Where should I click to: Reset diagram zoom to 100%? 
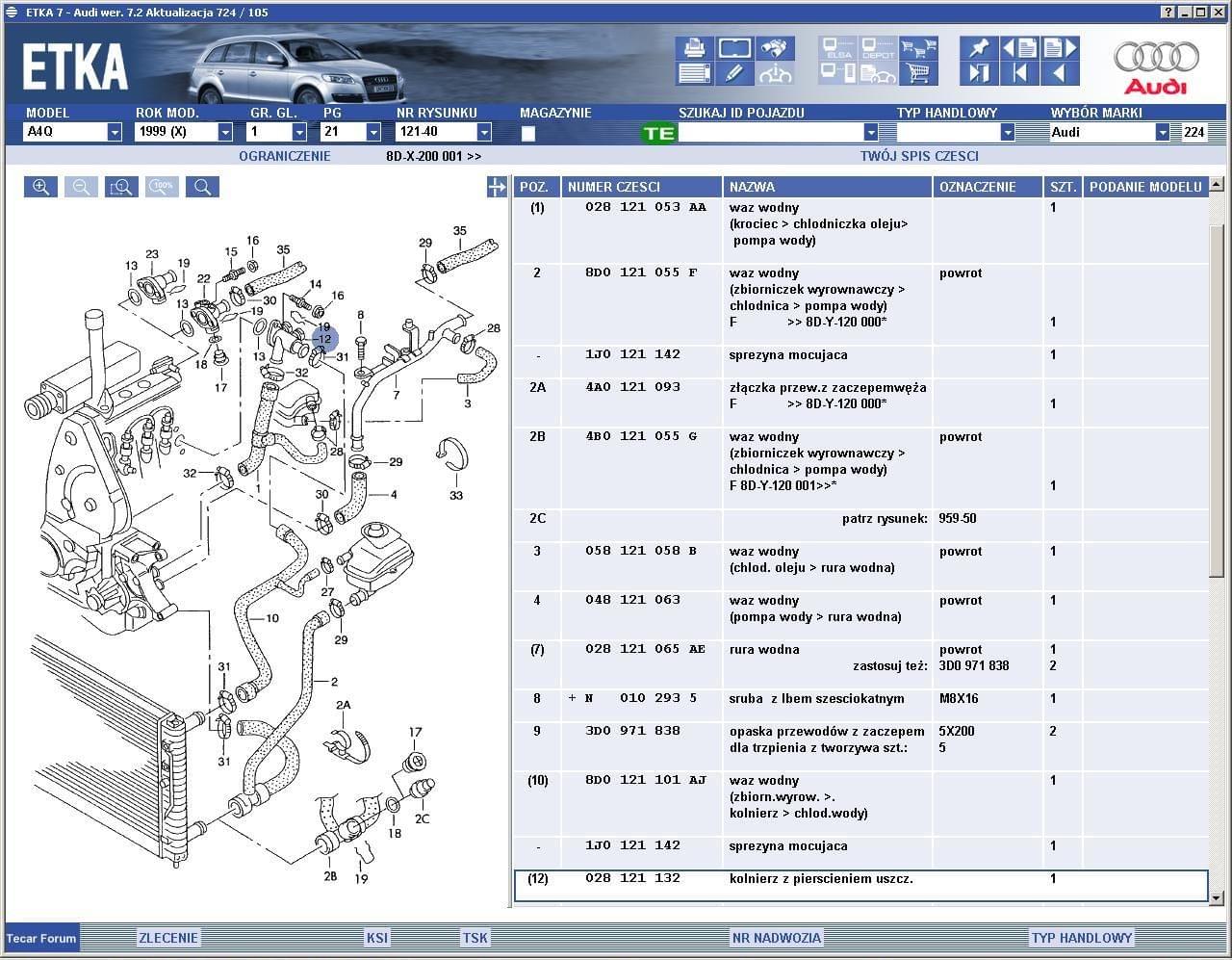pyautogui.click(x=163, y=187)
